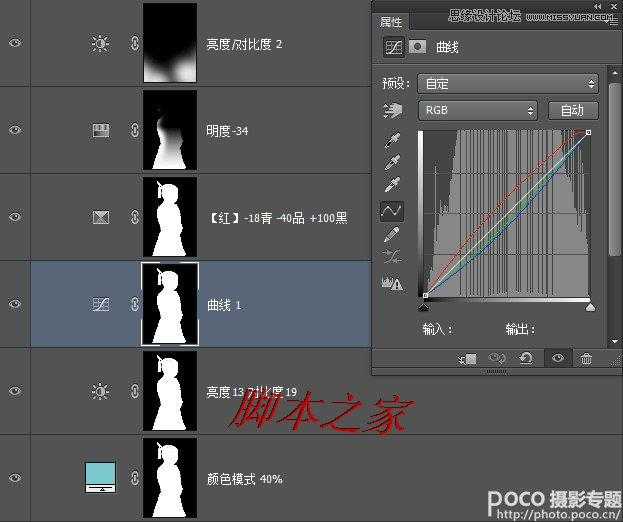Screen dimensions: 623x522
Task: Select curves icon in properties panel header
Action: tap(393, 47)
